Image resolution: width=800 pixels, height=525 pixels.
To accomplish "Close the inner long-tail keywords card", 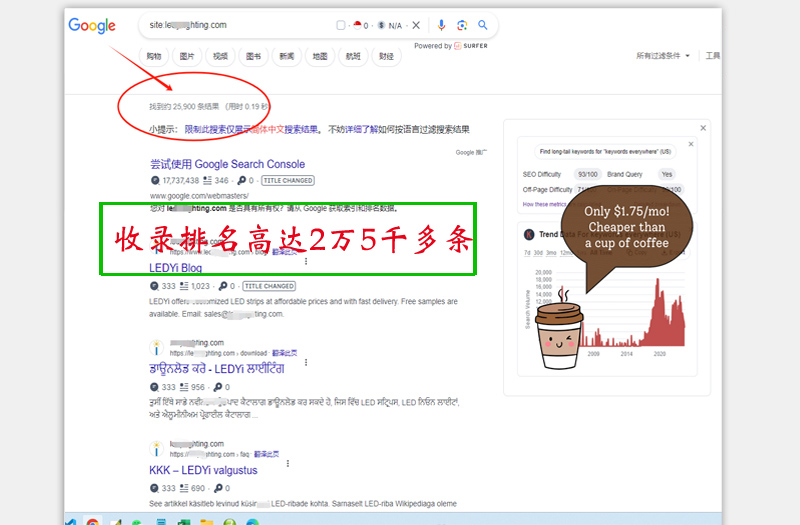I will click(x=691, y=144).
